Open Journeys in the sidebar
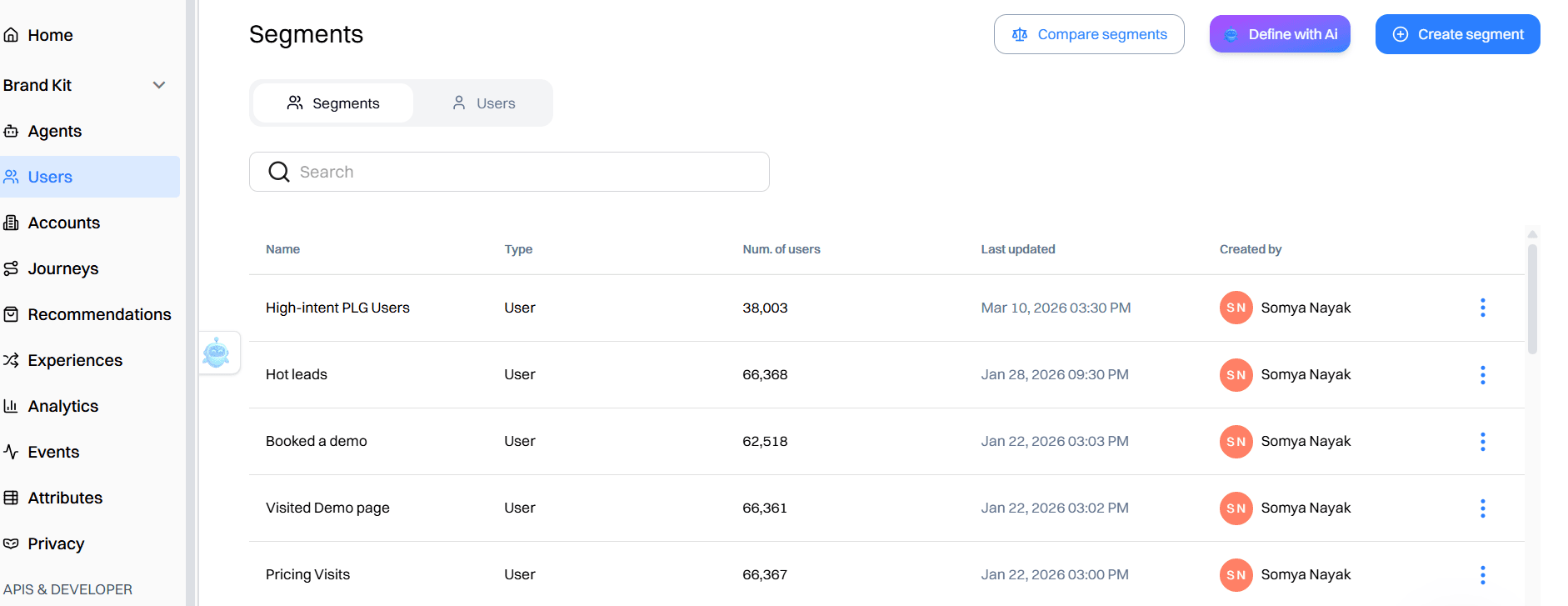This screenshot has width=1568, height=606. [x=62, y=268]
